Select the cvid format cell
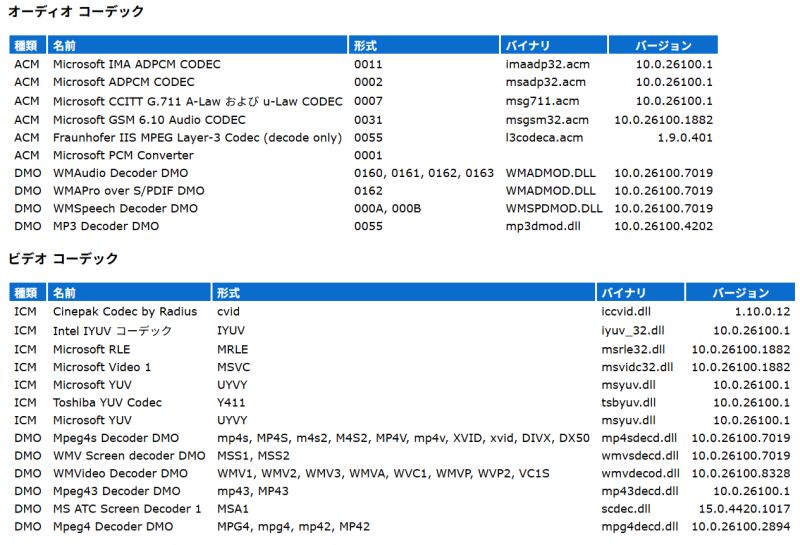The height and width of the screenshot is (545, 800). coord(228,311)
